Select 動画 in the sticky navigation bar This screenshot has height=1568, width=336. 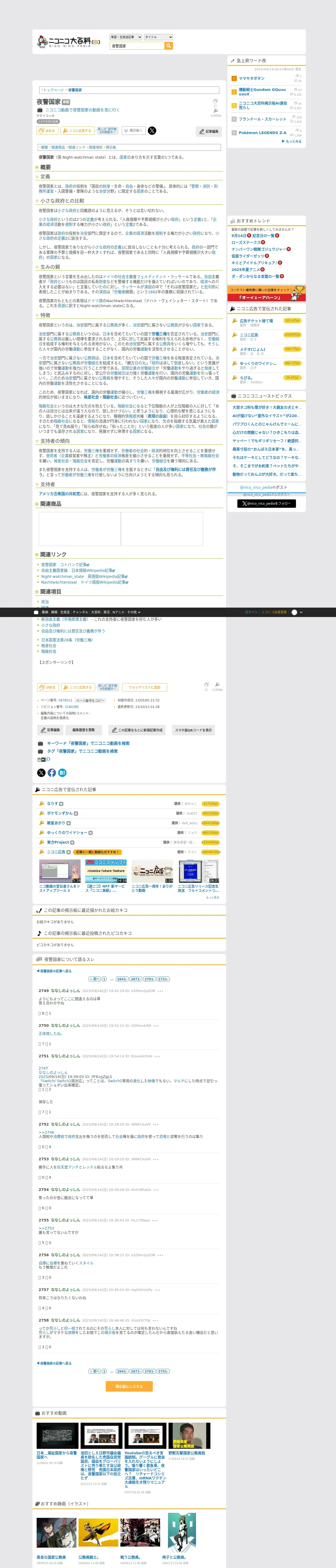[x=44, y=612]
